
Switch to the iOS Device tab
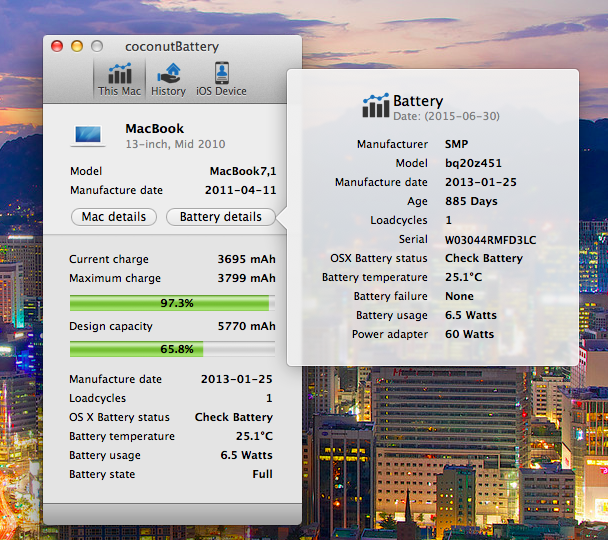coord(221,79)
